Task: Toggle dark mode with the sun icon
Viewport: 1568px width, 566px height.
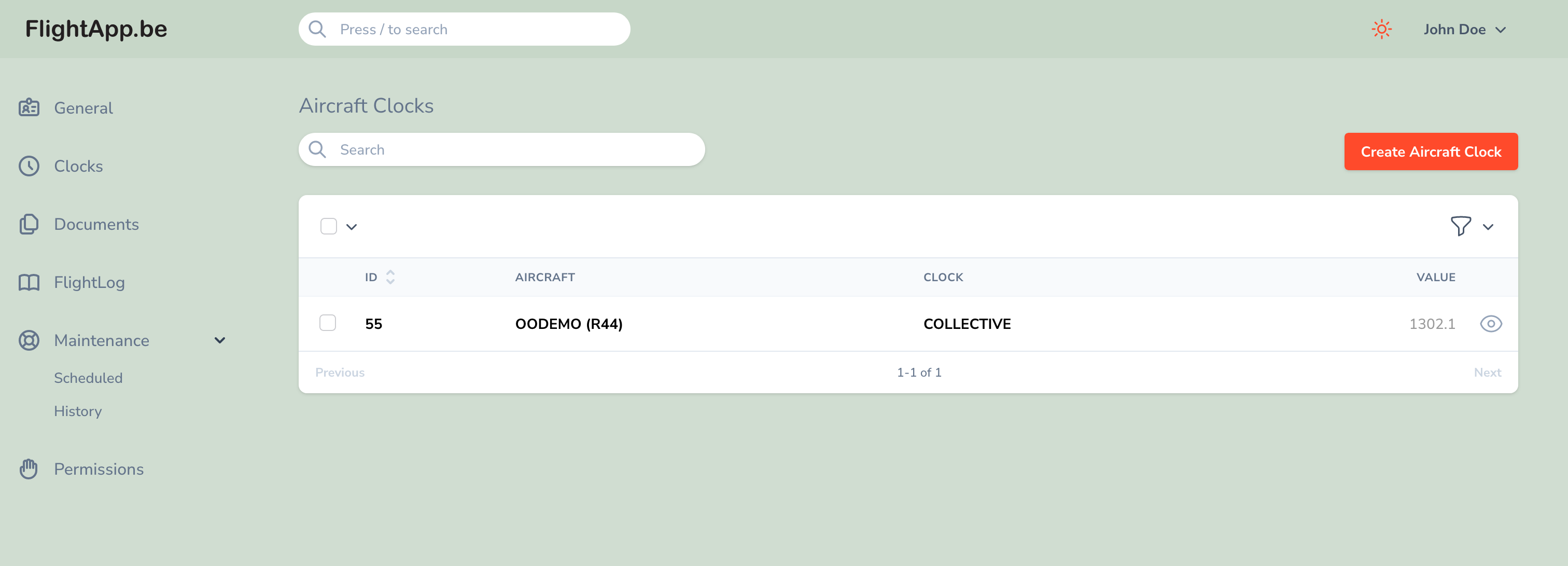Action: point(1382,29)
